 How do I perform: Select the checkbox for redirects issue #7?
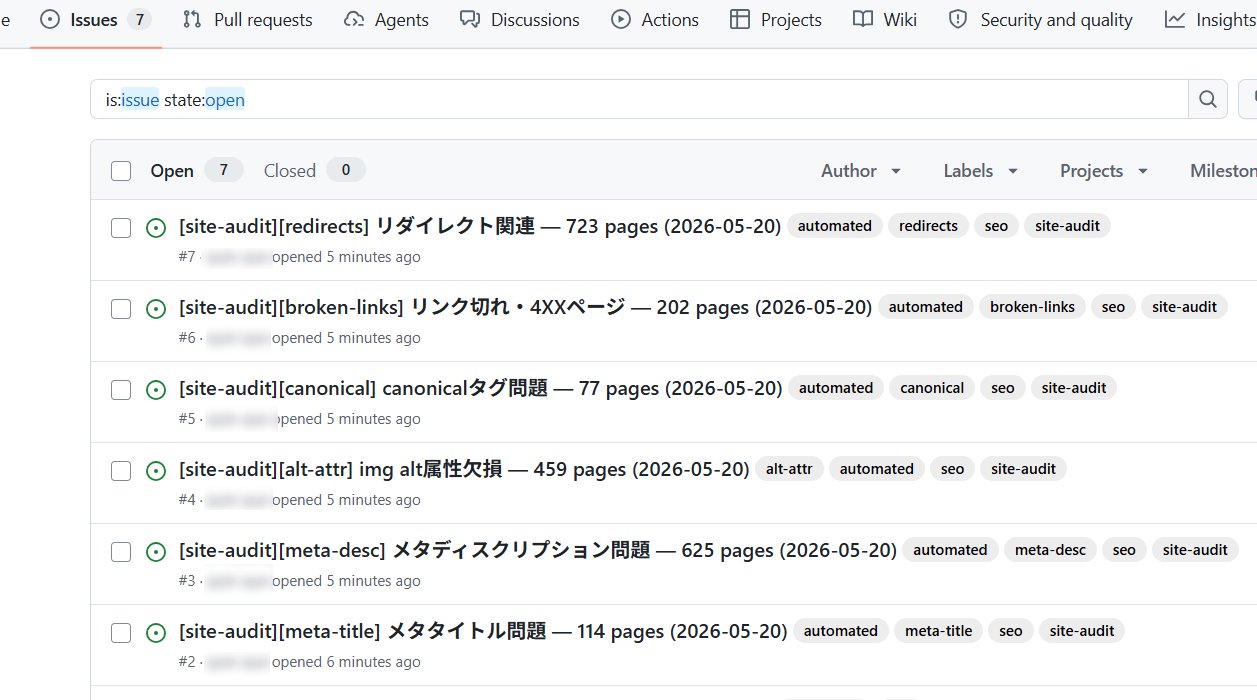(x=121, y=228)
